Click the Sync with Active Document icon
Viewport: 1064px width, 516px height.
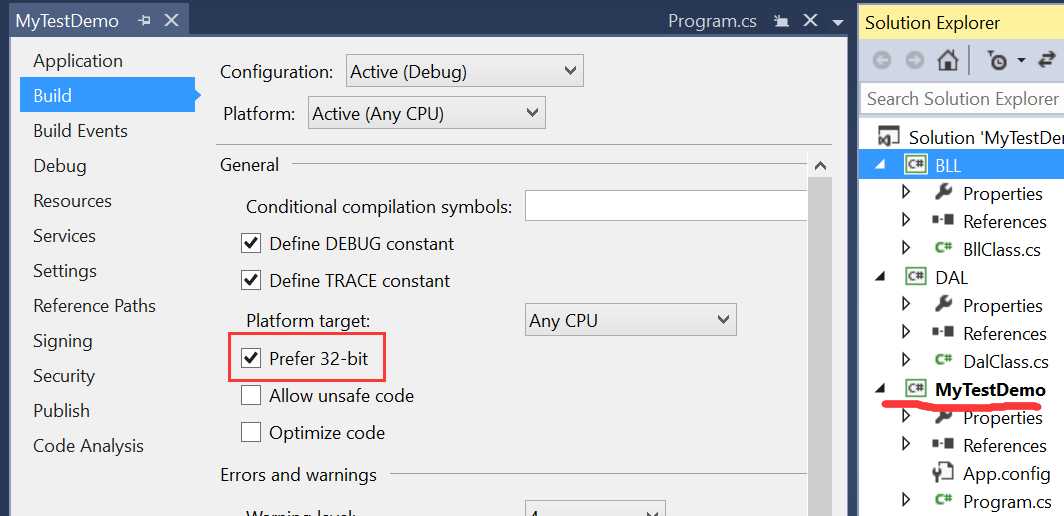(1046, 60)
